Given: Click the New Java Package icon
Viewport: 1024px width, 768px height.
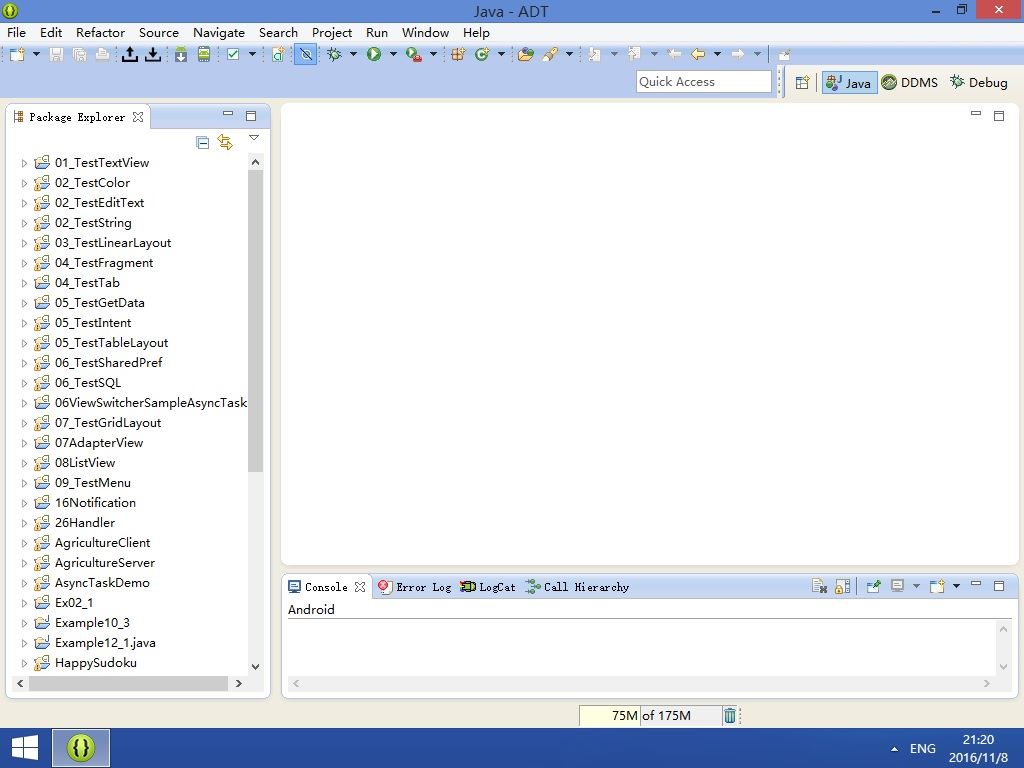Looking at the screenshot, I should (458, 55).
